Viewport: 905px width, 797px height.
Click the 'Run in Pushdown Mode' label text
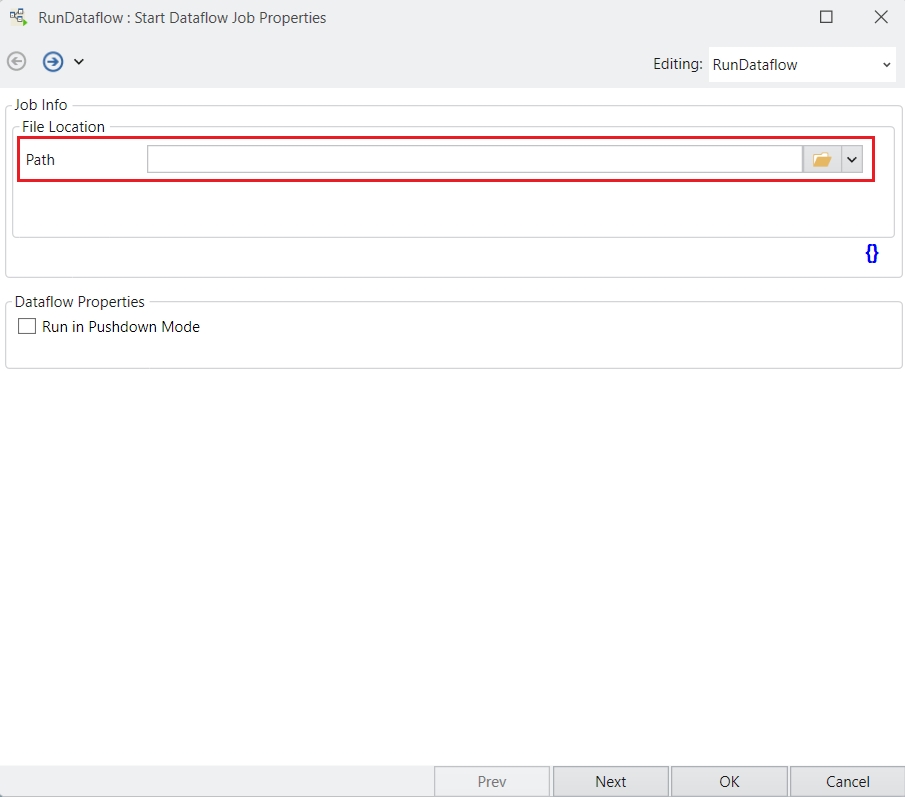(121, 327)
